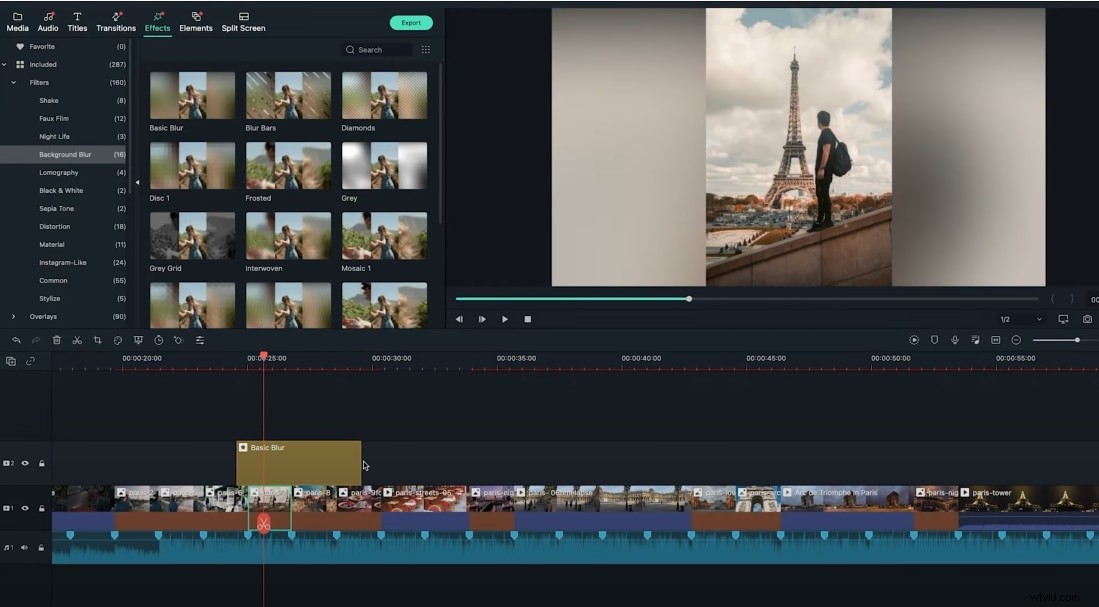The image size is (1099, 607).
Task: Open the advanced adjustment sliders icon
Action: point(199,340)
